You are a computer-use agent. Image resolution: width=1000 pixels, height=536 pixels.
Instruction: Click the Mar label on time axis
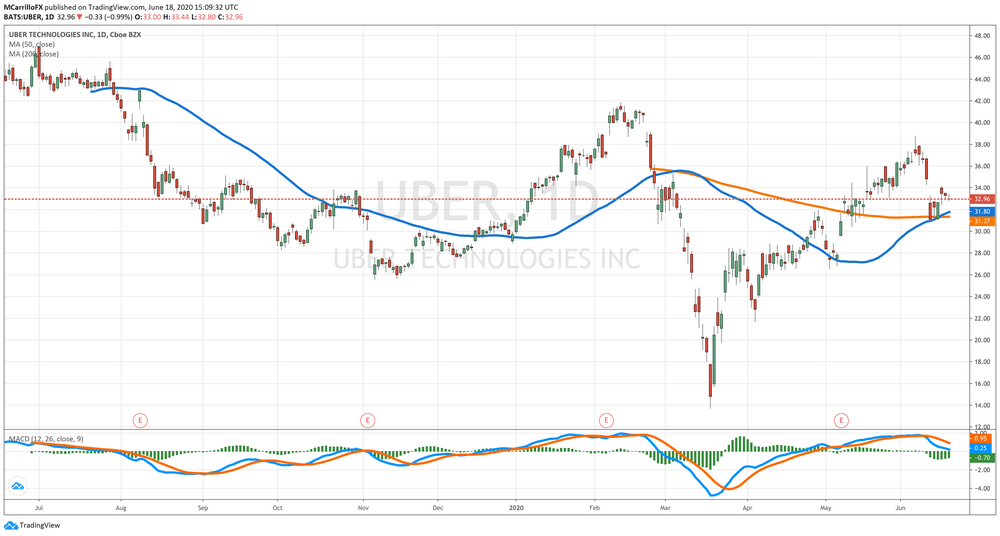coord(665,508)
